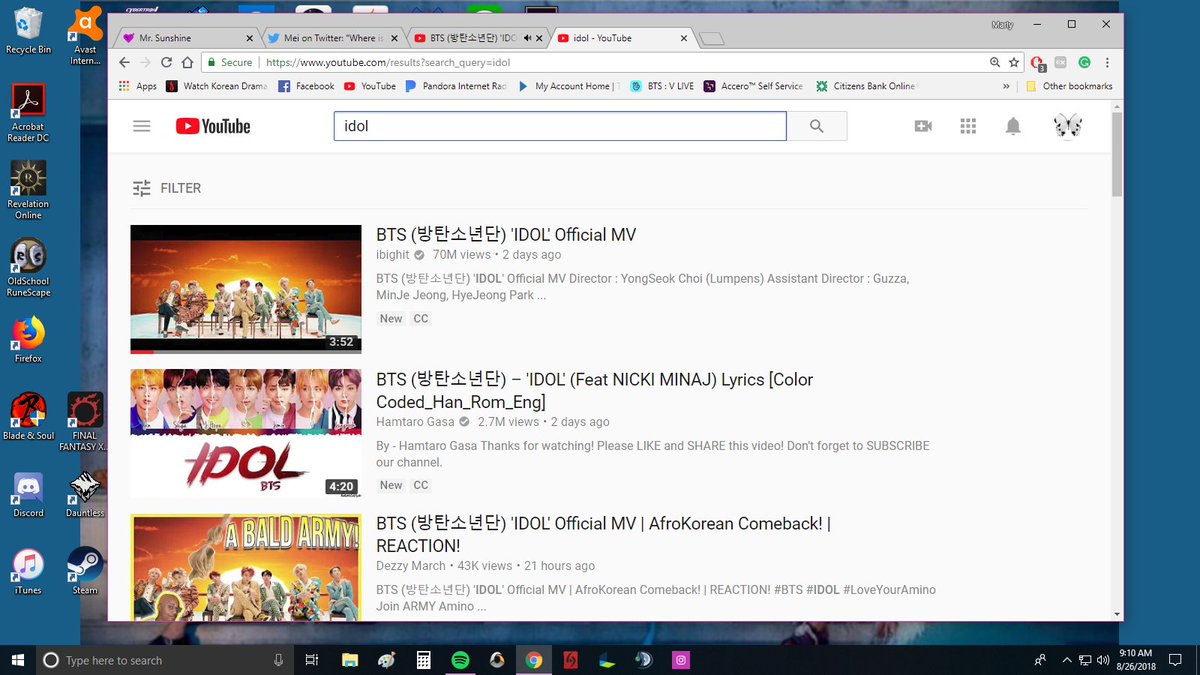Open title BTS 'IDOL' Official MV
1200x675 pixels.
point(506,235)
